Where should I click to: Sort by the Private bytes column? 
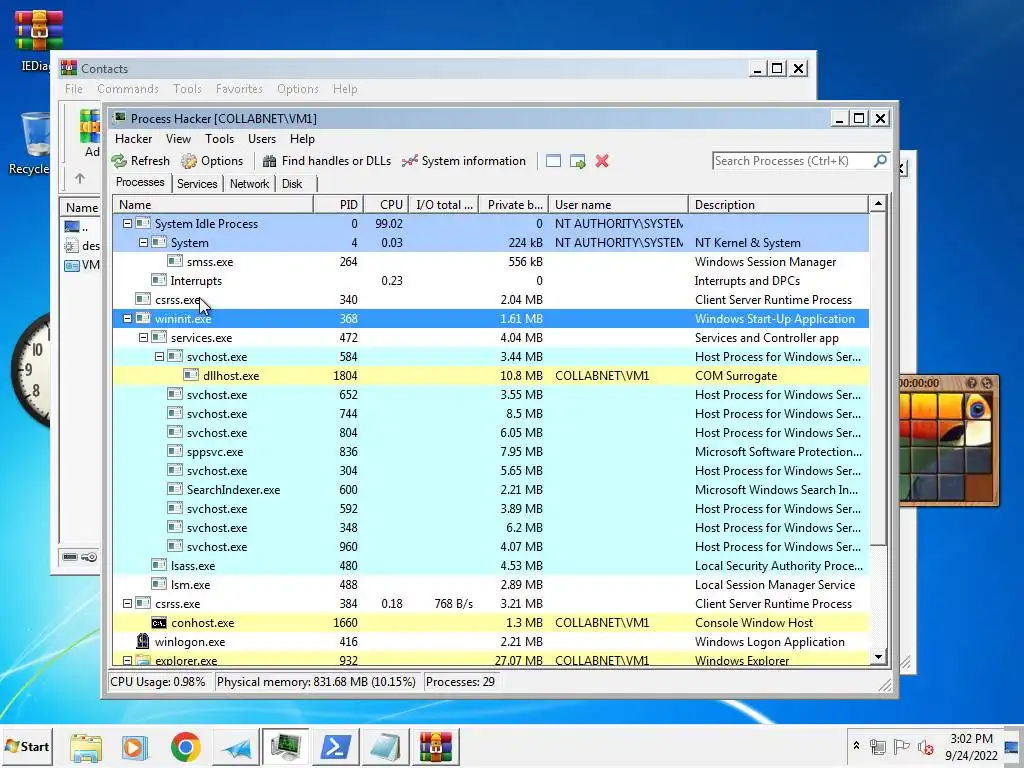tap(513, 204)
